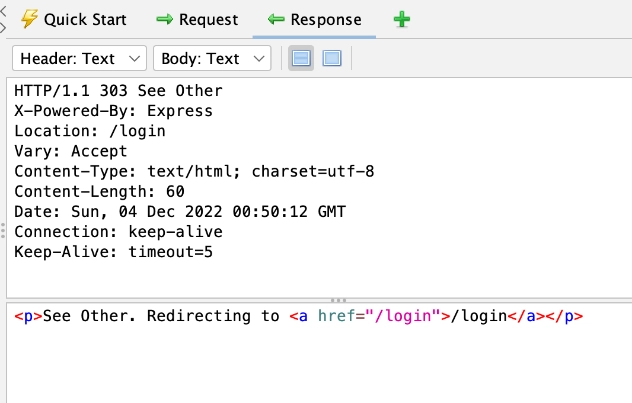Click the right panel expand arrow
The width and height of the screenshot is (632, 403).
(x=3, y=28)
